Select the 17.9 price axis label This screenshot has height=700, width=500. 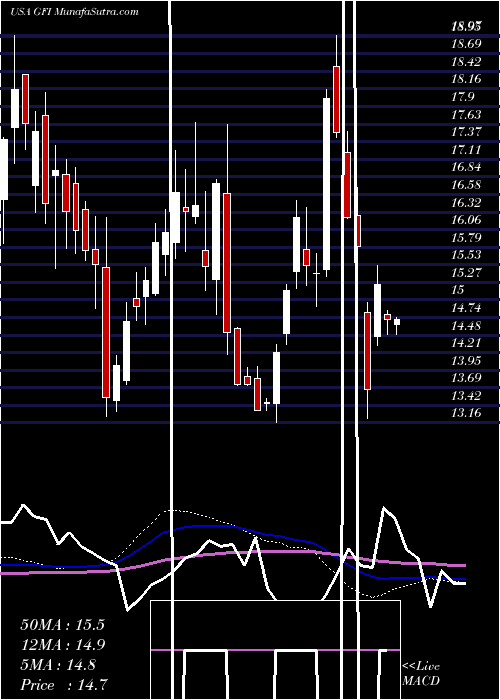463,97
